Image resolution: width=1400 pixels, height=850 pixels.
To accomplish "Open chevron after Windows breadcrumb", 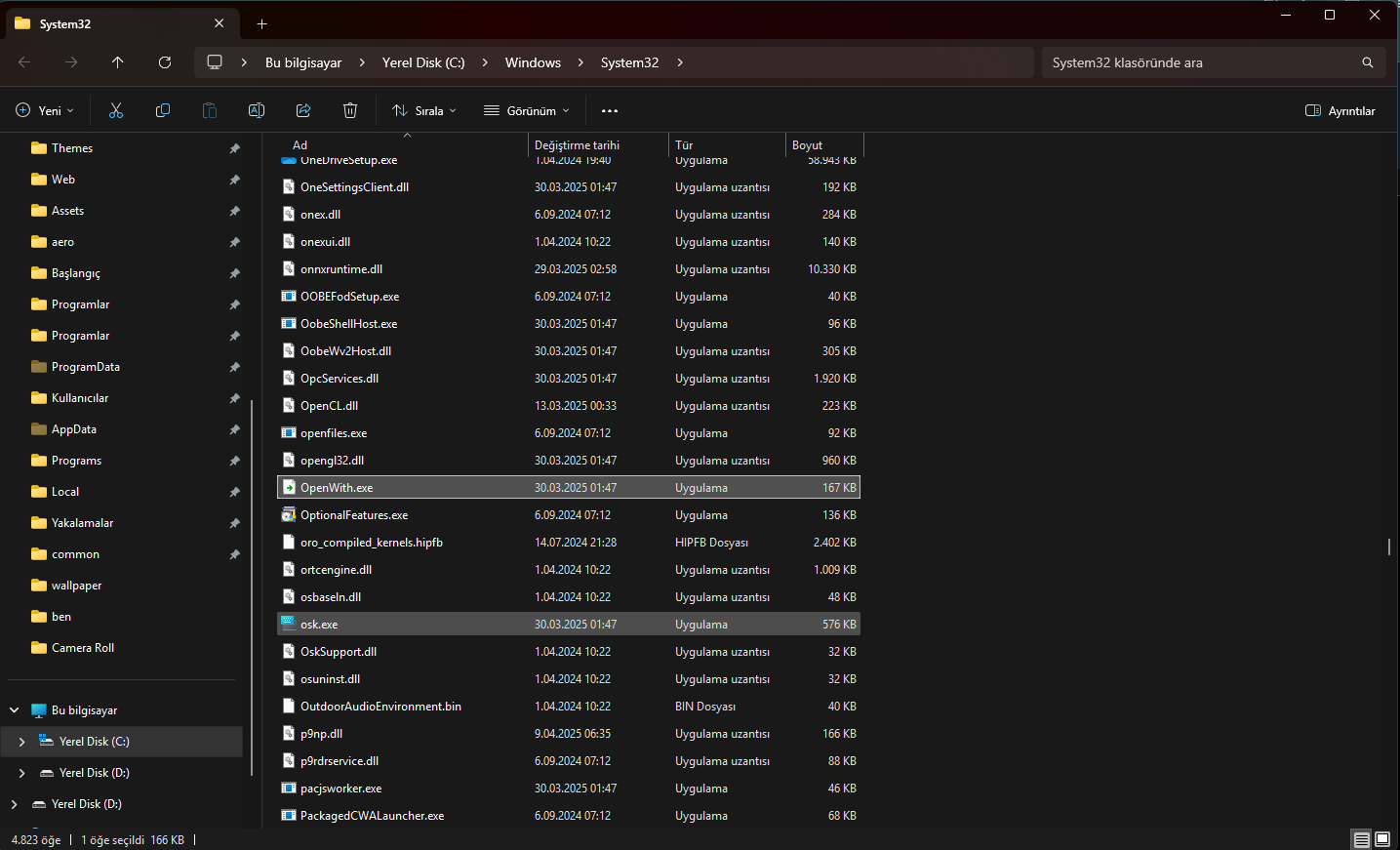I will (580, 62).
